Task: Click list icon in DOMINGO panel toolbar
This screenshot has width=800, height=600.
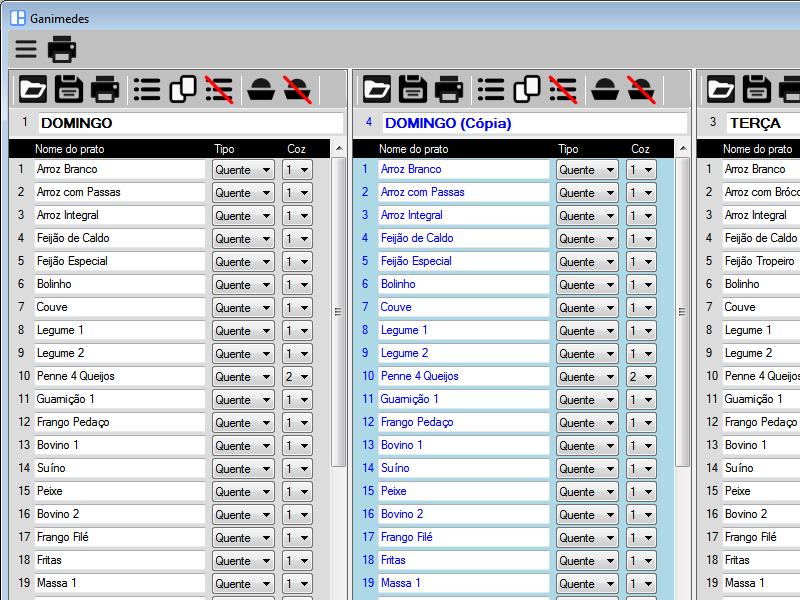Action: point(147,89)
